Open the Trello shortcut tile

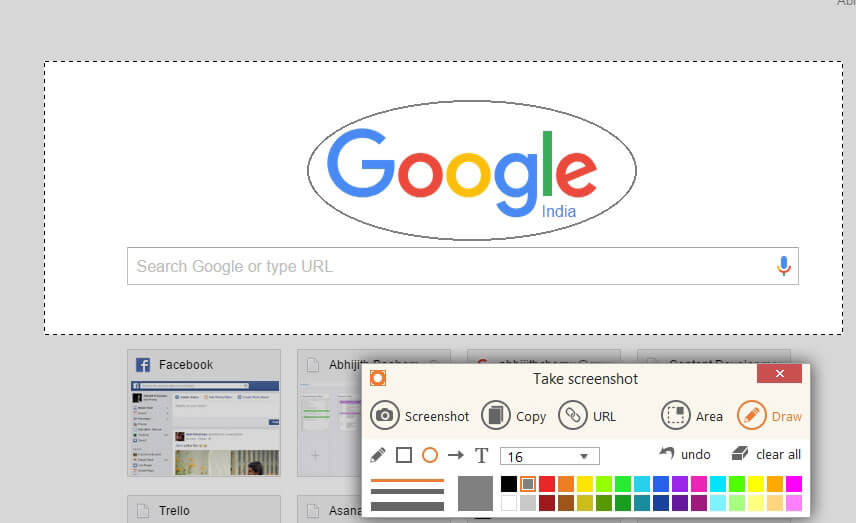point(204,509)
